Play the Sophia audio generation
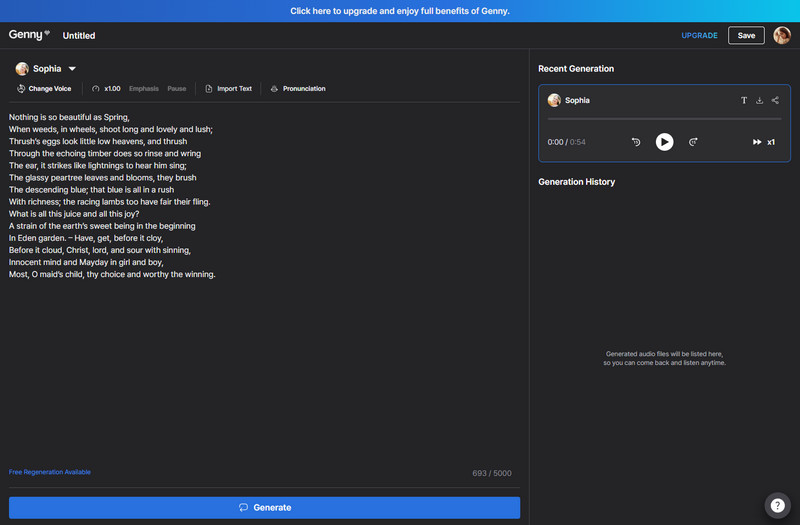800x525 pixels. click(664, 142)
